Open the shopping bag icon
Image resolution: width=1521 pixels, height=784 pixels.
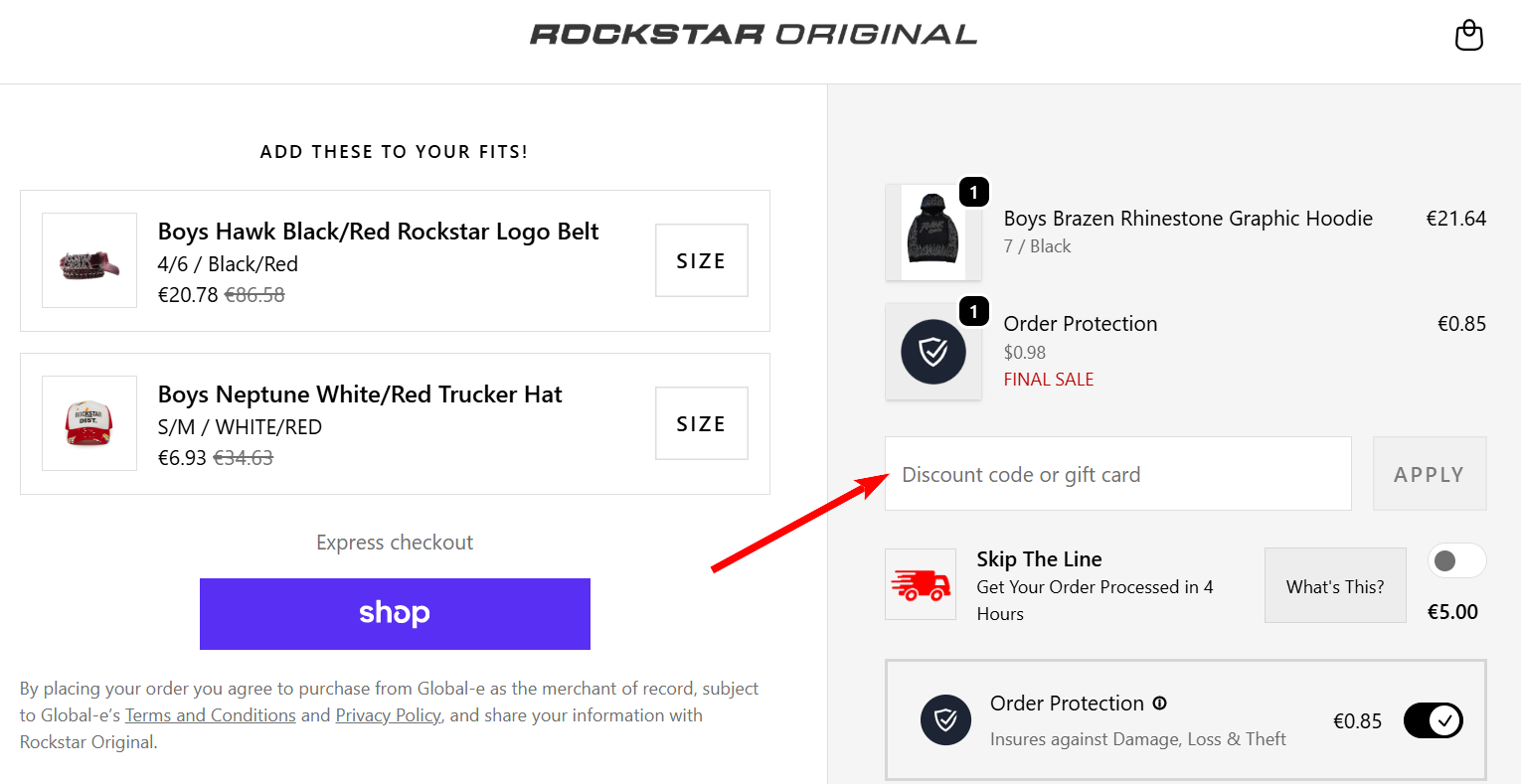[1468, 36]
